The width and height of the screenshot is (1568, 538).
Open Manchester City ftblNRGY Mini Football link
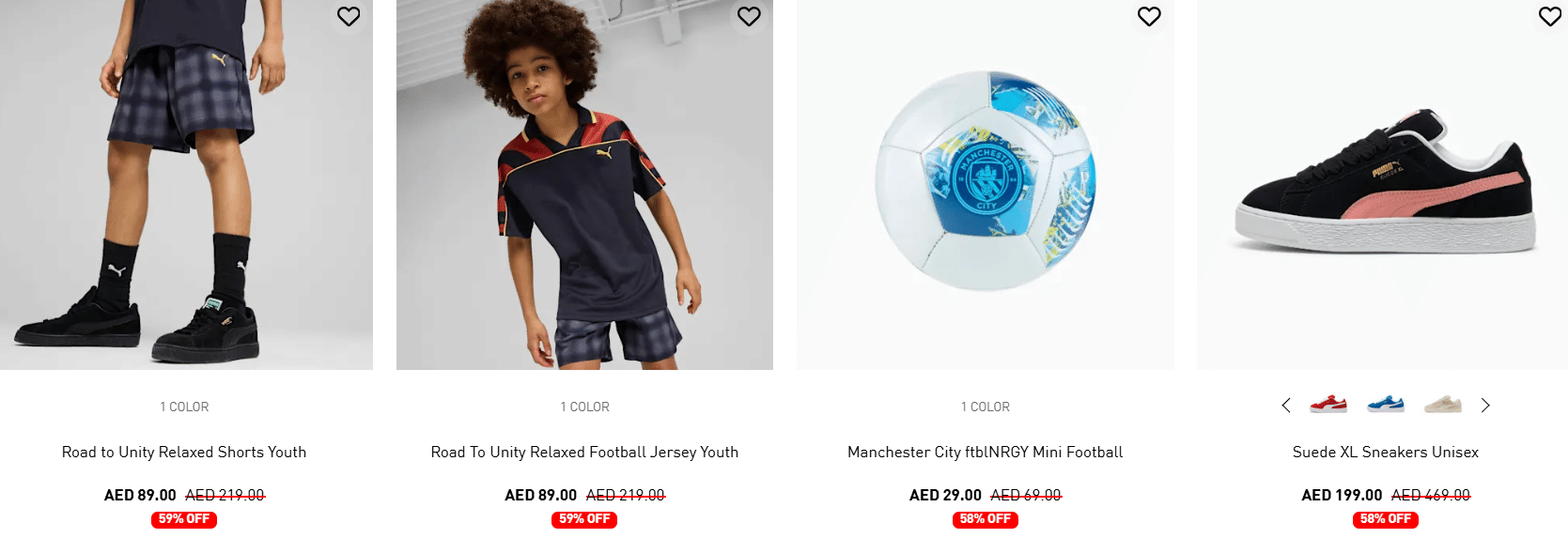click(x=985, y=453)
